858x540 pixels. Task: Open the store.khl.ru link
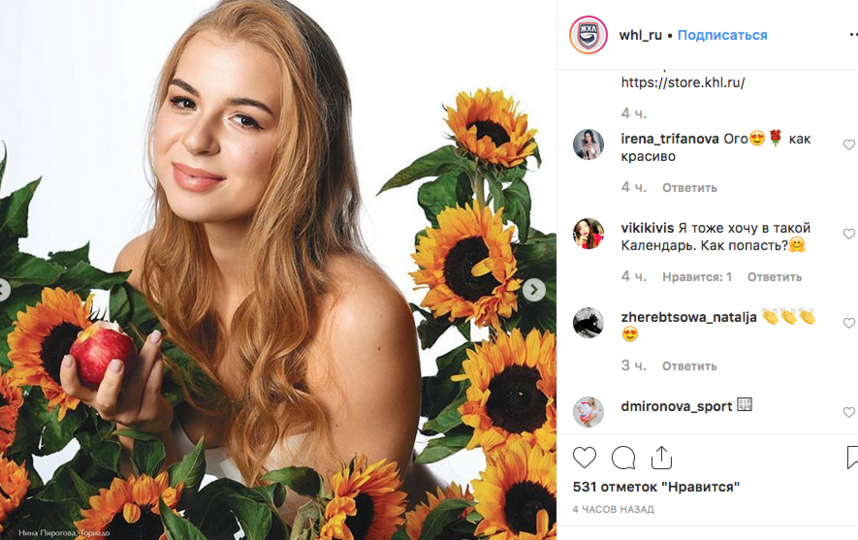pos(683,83)
